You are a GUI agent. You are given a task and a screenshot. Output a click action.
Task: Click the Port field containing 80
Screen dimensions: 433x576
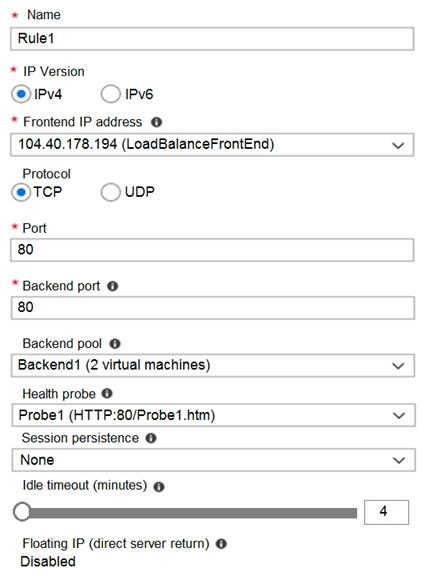pos(212,250)
